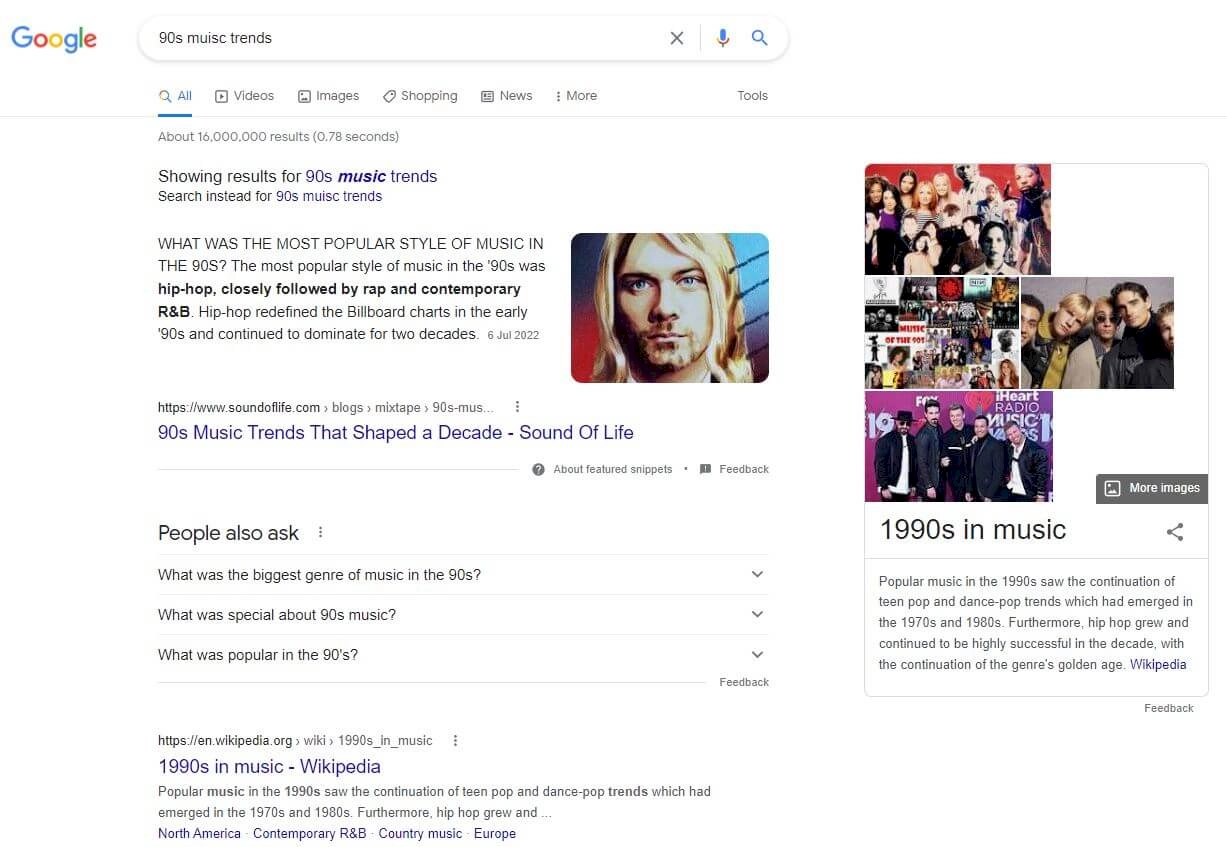This screenshot has width=1226, height=847.
Task: Open the iHeart Radio Music Awards thumbnail
Action: pyautogui.click(x=959, y=446)
